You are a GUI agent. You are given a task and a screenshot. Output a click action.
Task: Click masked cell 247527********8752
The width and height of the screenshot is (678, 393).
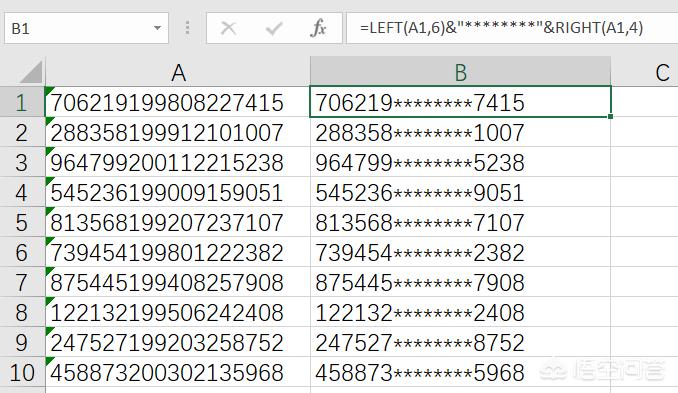461,342
